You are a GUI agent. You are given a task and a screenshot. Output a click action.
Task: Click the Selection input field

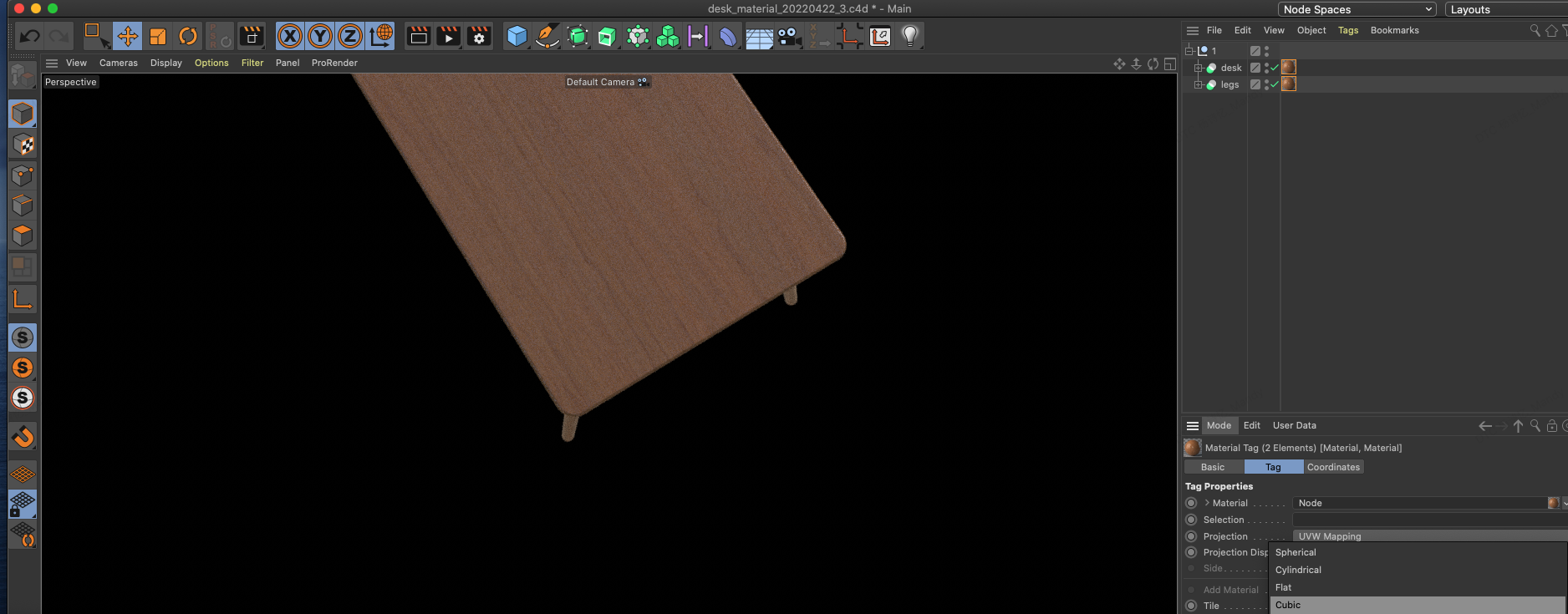tap(1429, 520)
